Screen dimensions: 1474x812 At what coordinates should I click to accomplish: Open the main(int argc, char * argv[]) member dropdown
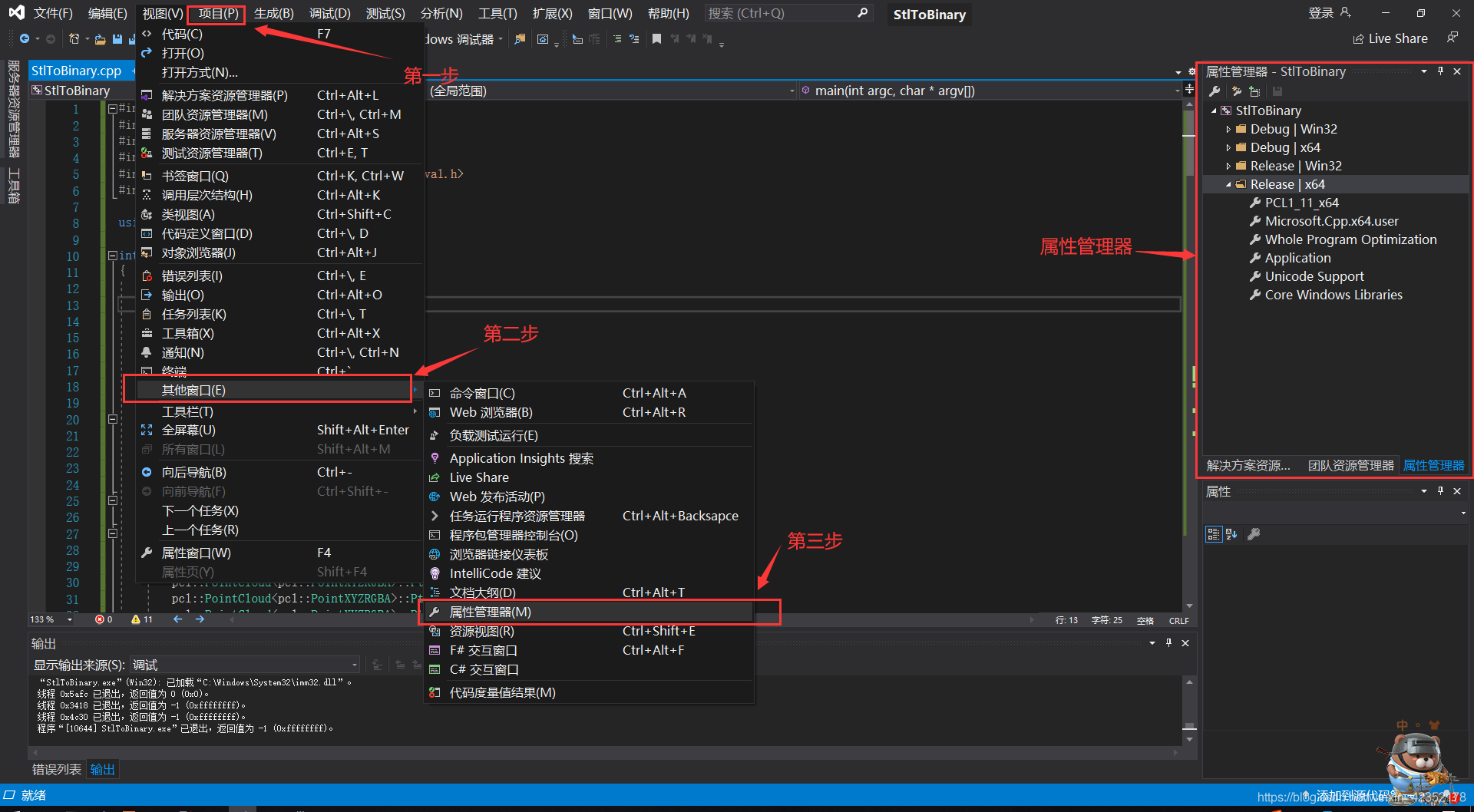pos(990,91)
